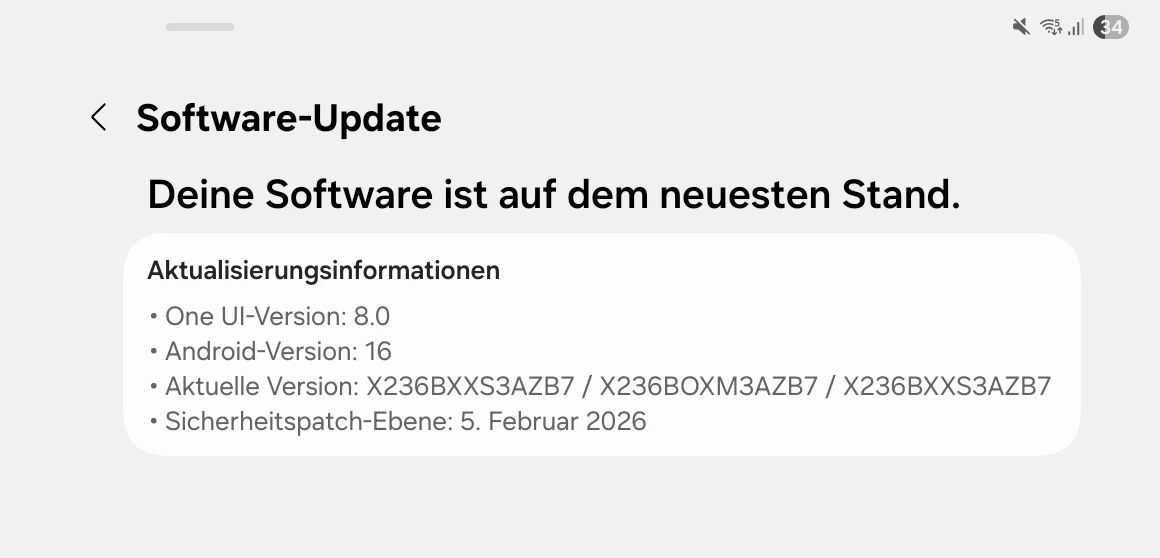
Task: Go back using the back arrow
Action: pos(98,118)
